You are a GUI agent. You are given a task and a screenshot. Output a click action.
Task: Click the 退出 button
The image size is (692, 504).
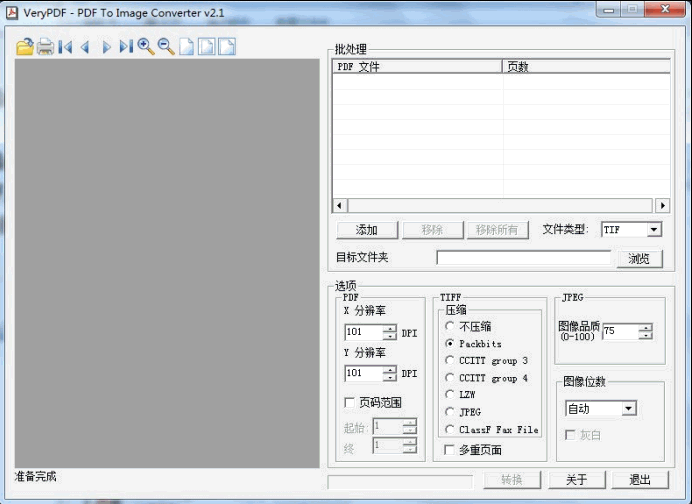pyautogui.click(x=640, y=479)
